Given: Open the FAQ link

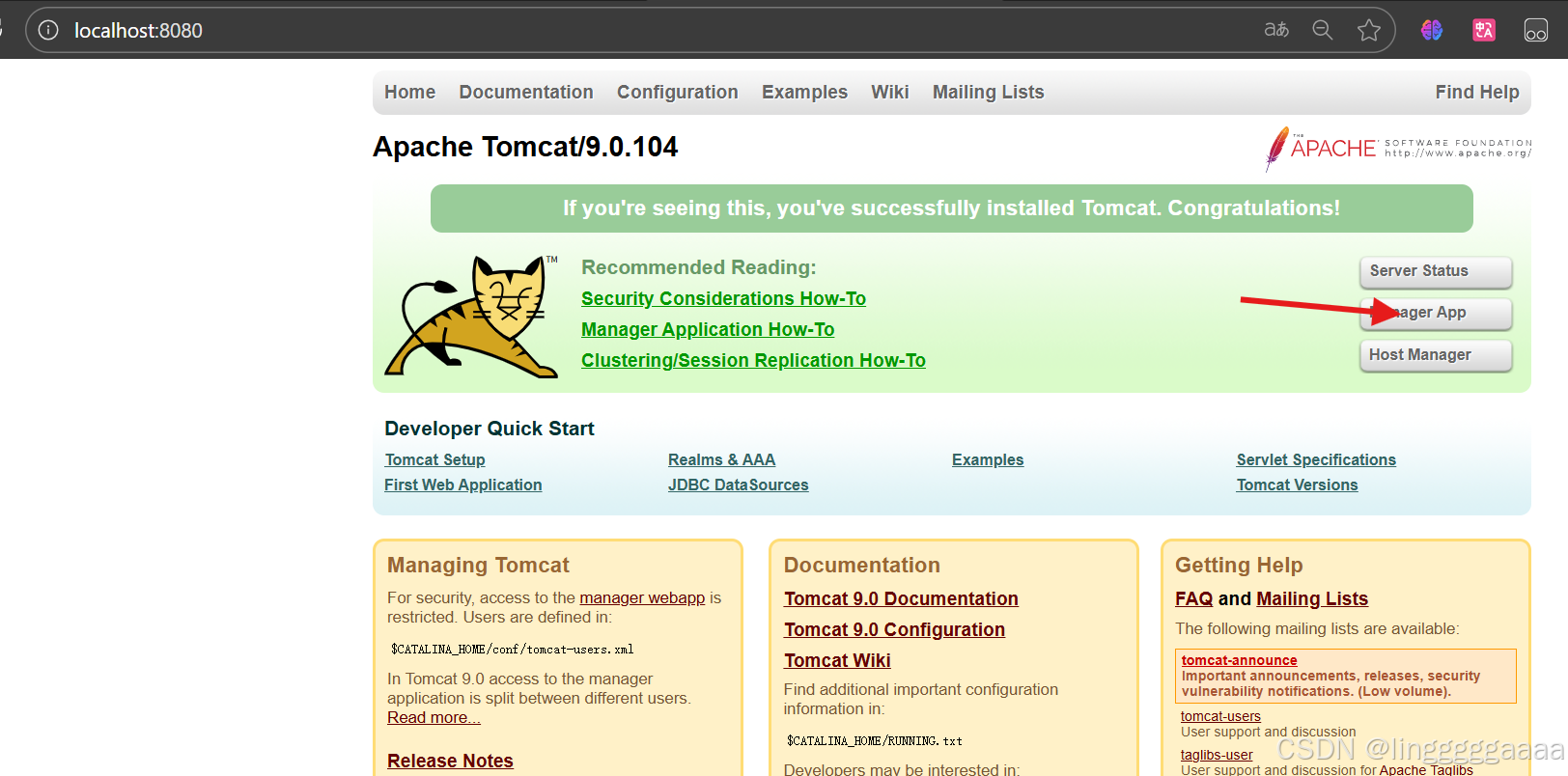Looking at the screenshot, I should click(x=1193, y=598).
